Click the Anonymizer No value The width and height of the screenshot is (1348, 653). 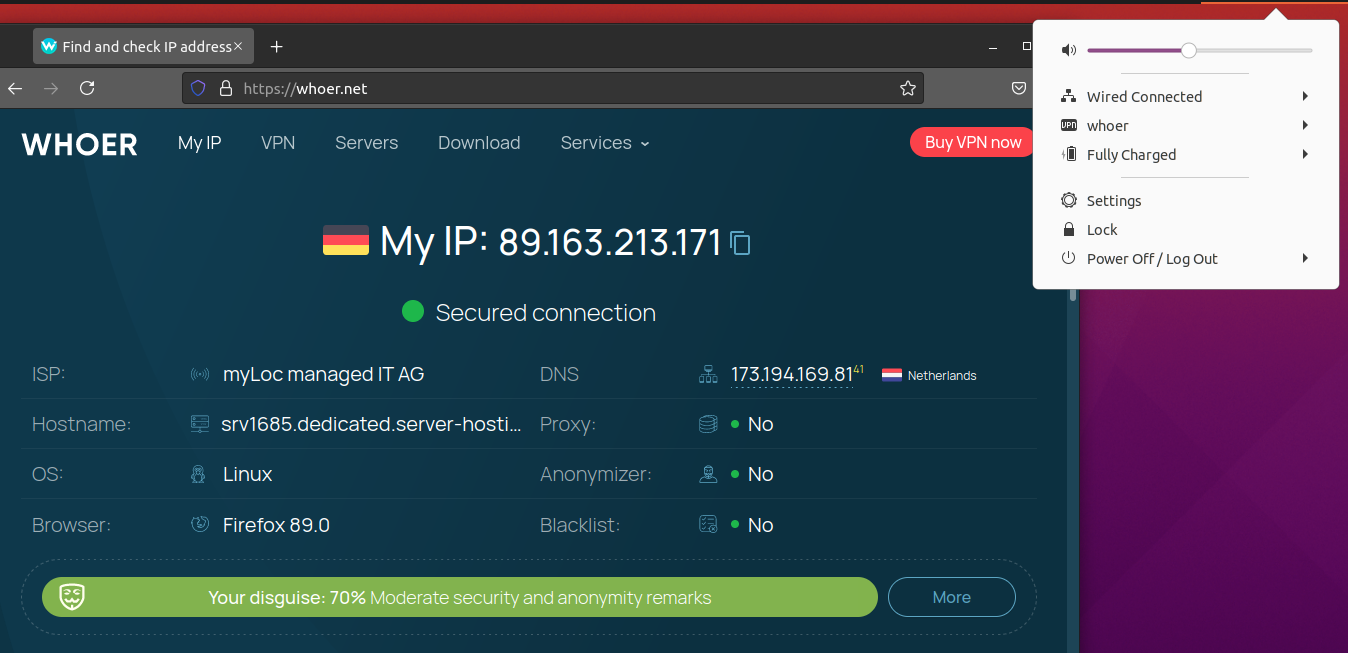(760, 474)
